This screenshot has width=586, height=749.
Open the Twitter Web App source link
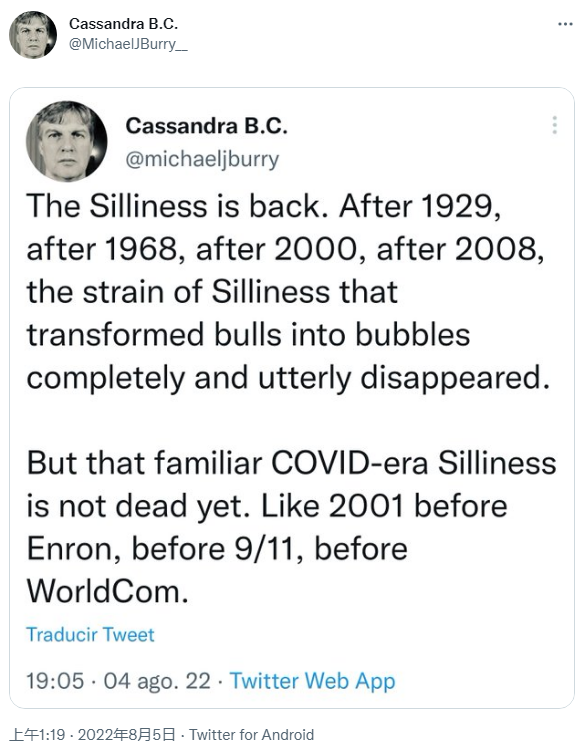click(312, 681)
